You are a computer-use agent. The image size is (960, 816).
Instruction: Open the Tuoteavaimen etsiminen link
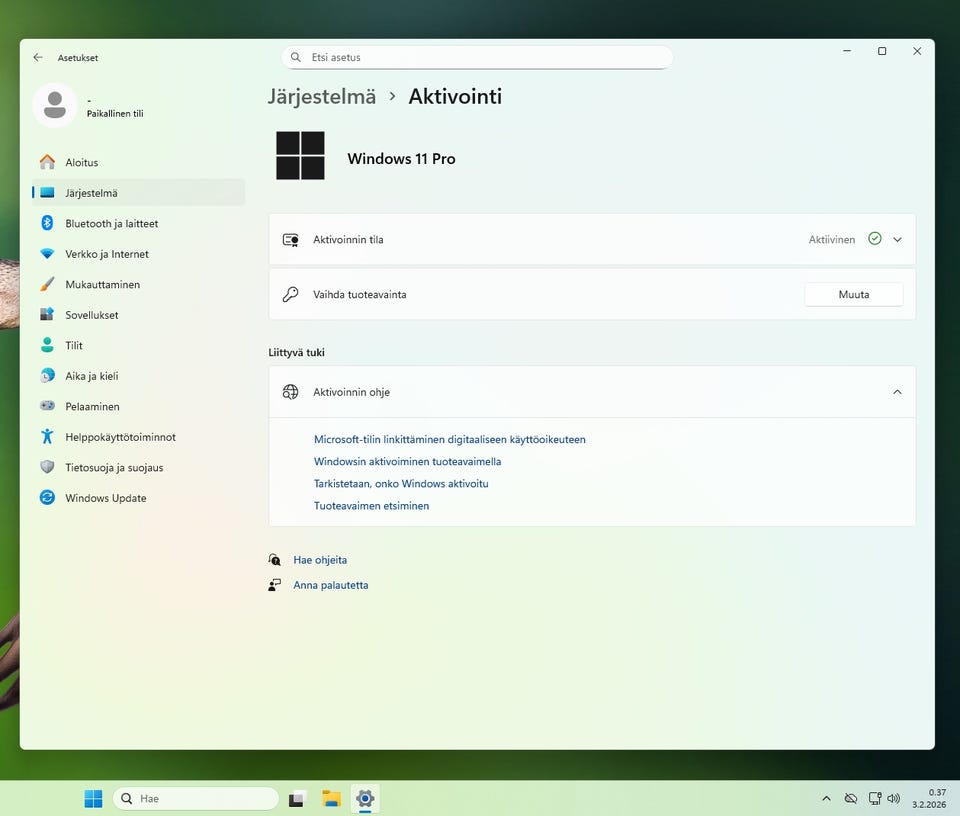pos(371,506)
